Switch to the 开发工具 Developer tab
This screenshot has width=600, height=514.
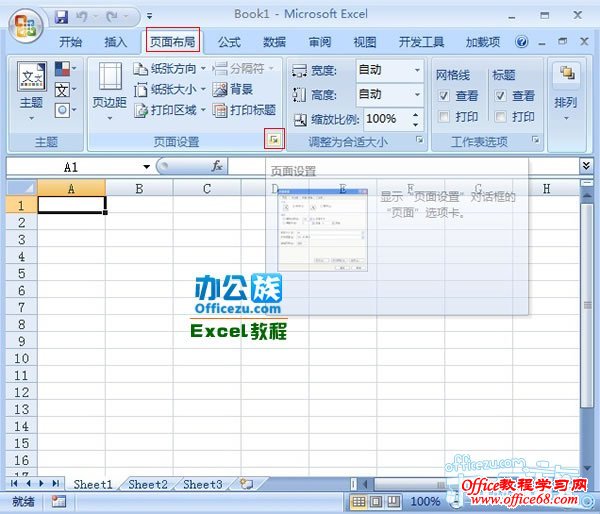pos(421,42)
